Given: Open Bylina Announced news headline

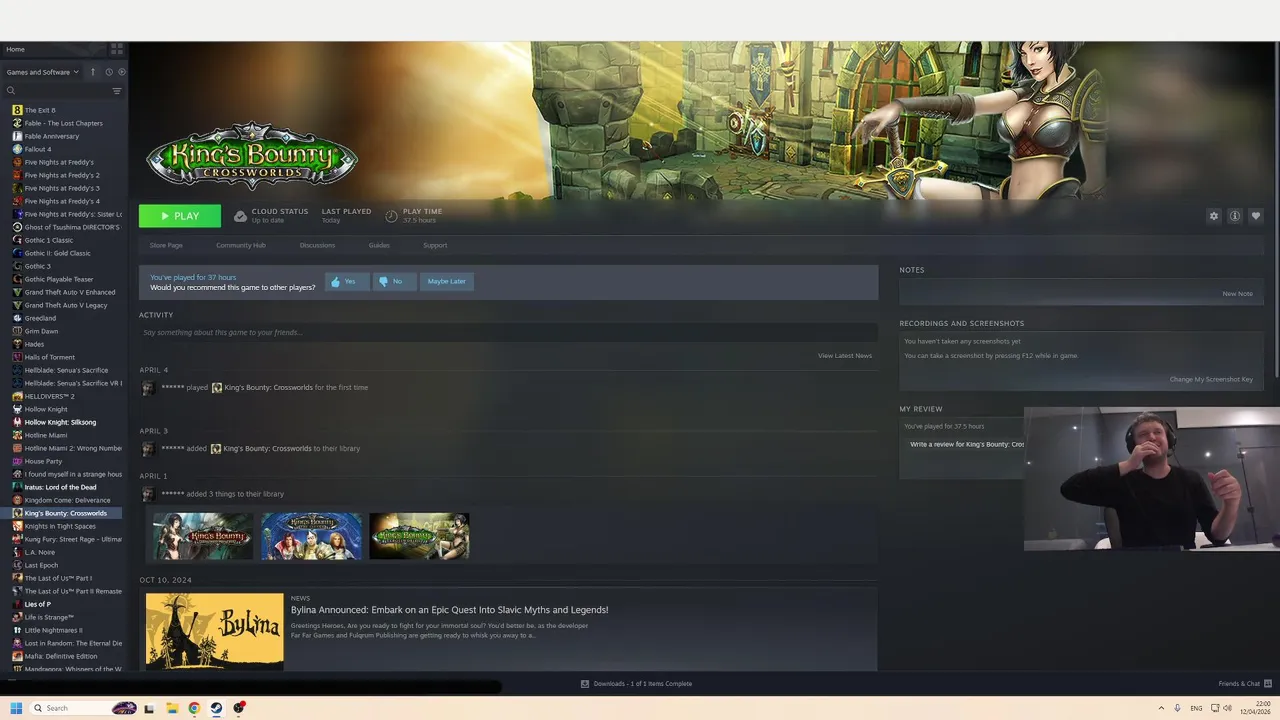Looking at the screenshot, I should (449, 610).
